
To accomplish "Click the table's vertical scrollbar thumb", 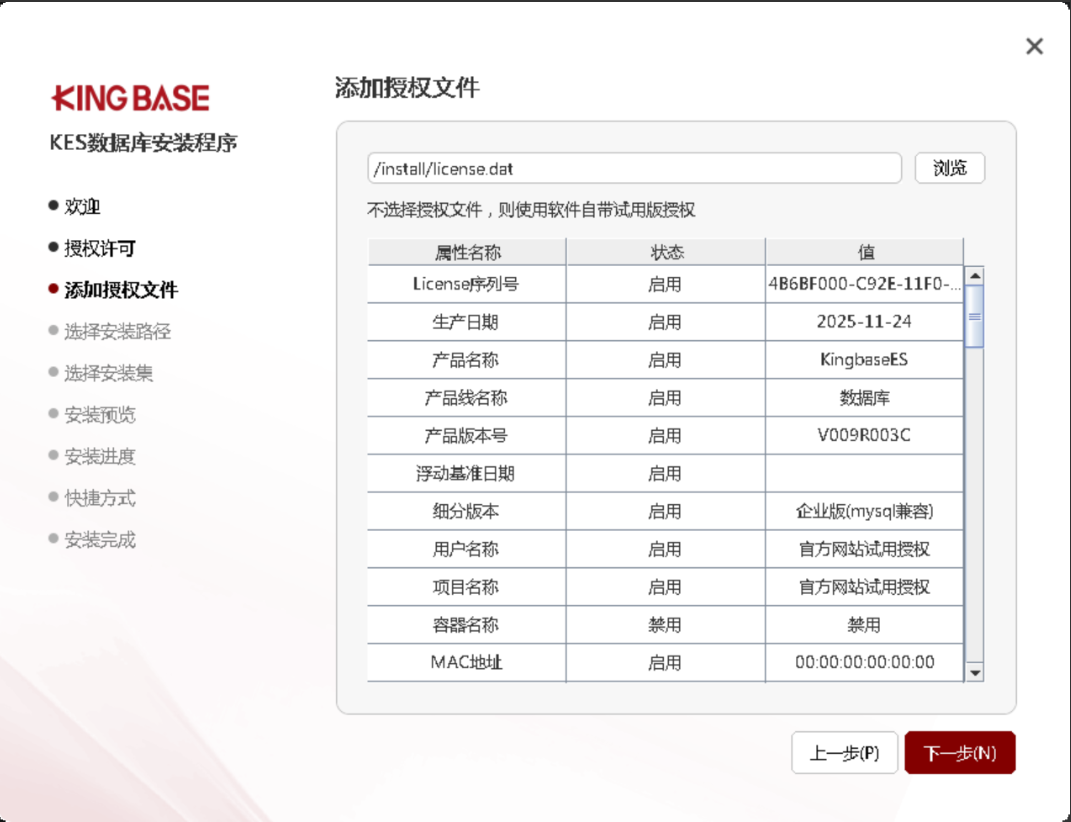I will click(x=975, y=316).
